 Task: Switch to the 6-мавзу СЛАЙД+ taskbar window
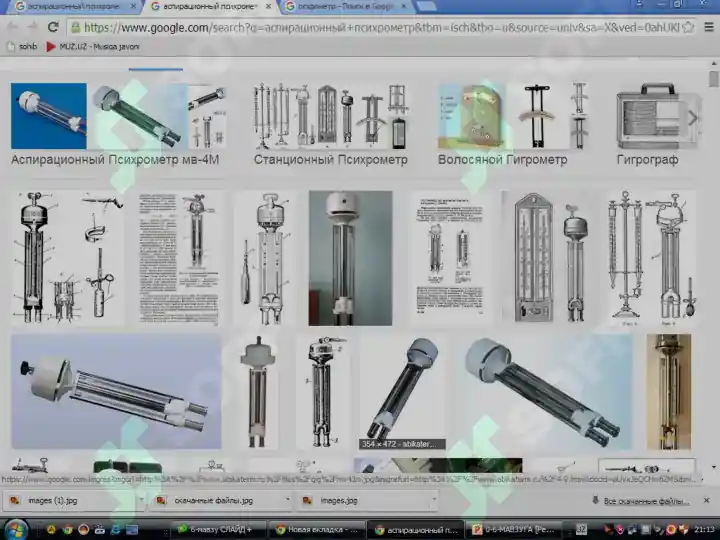click(x=219, y=530)
